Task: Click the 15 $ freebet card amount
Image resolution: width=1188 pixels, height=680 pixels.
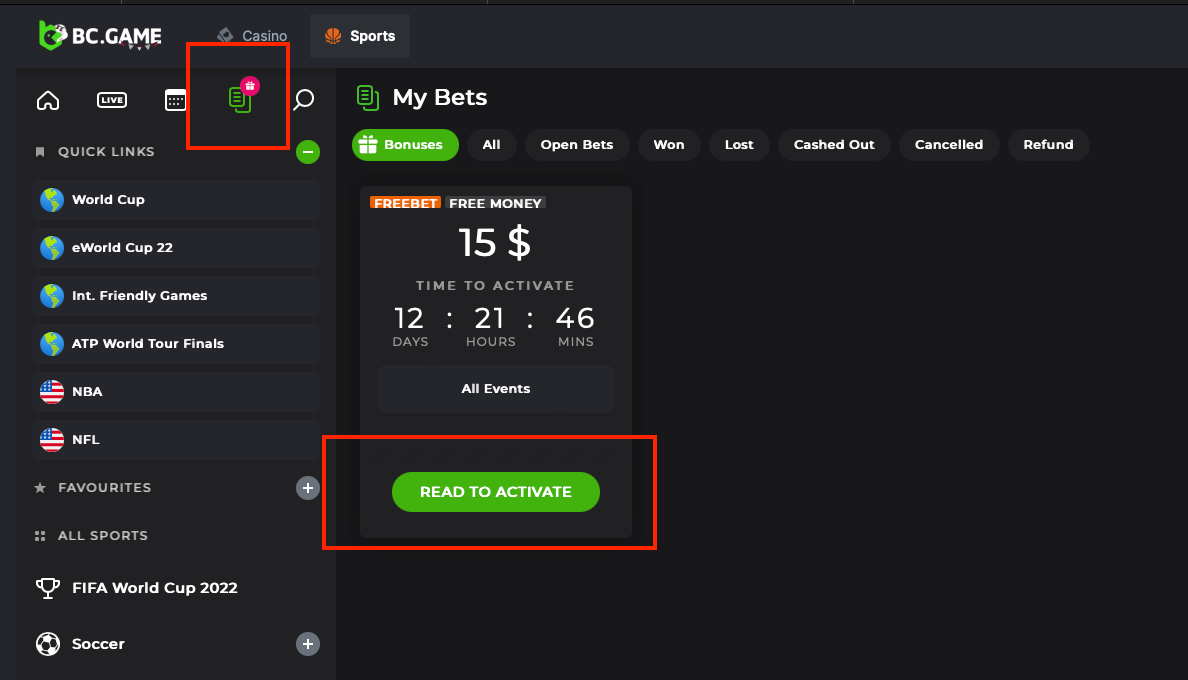Action: click(495, 243)
